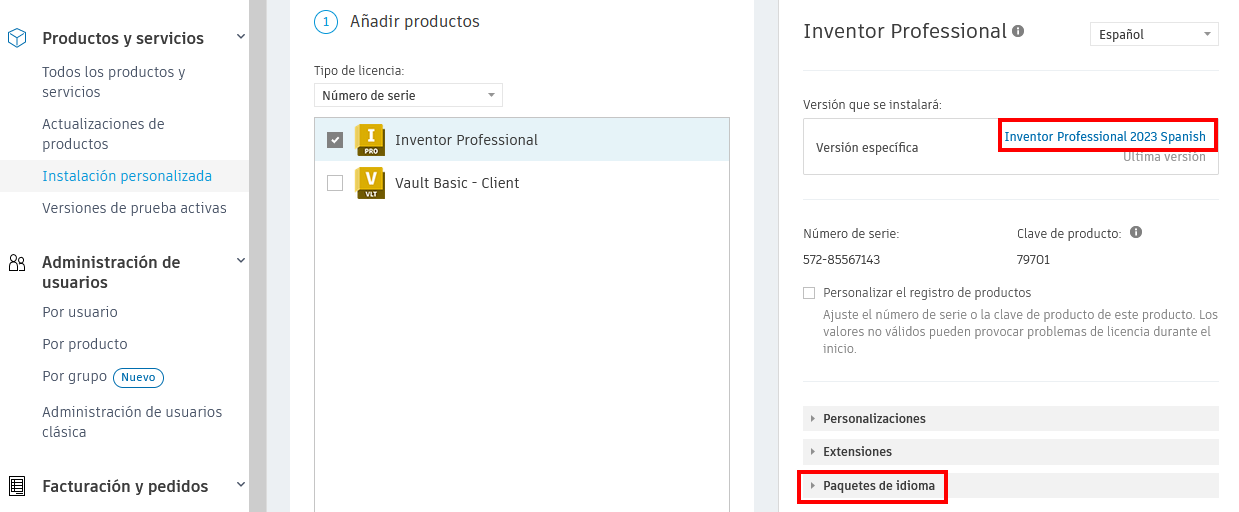Viewport: 1239px width, 512px height.
Task: Uncheck the Inventor Professional checkbox
Action: (335, 140)
